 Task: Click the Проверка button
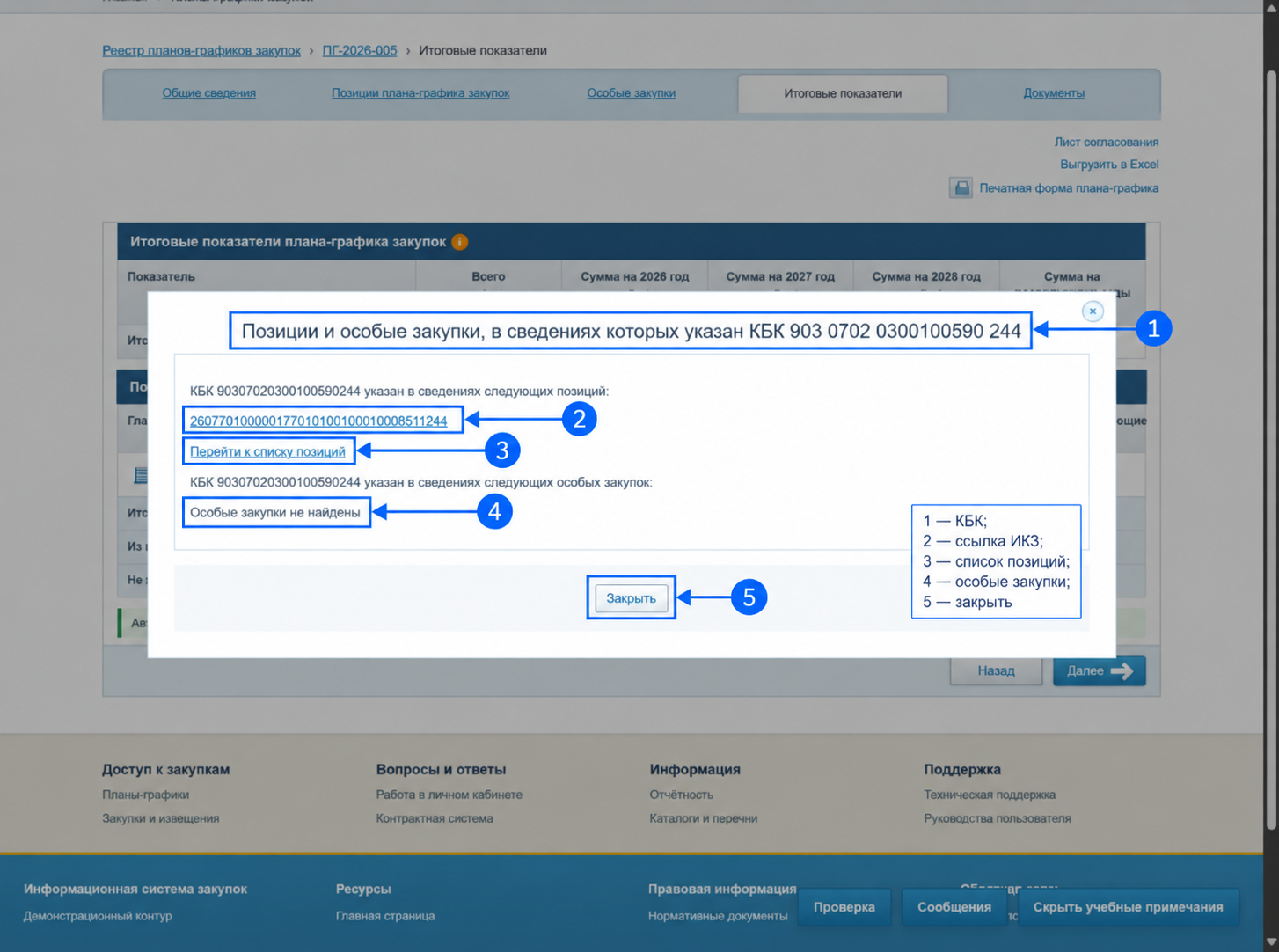[844, 907]
